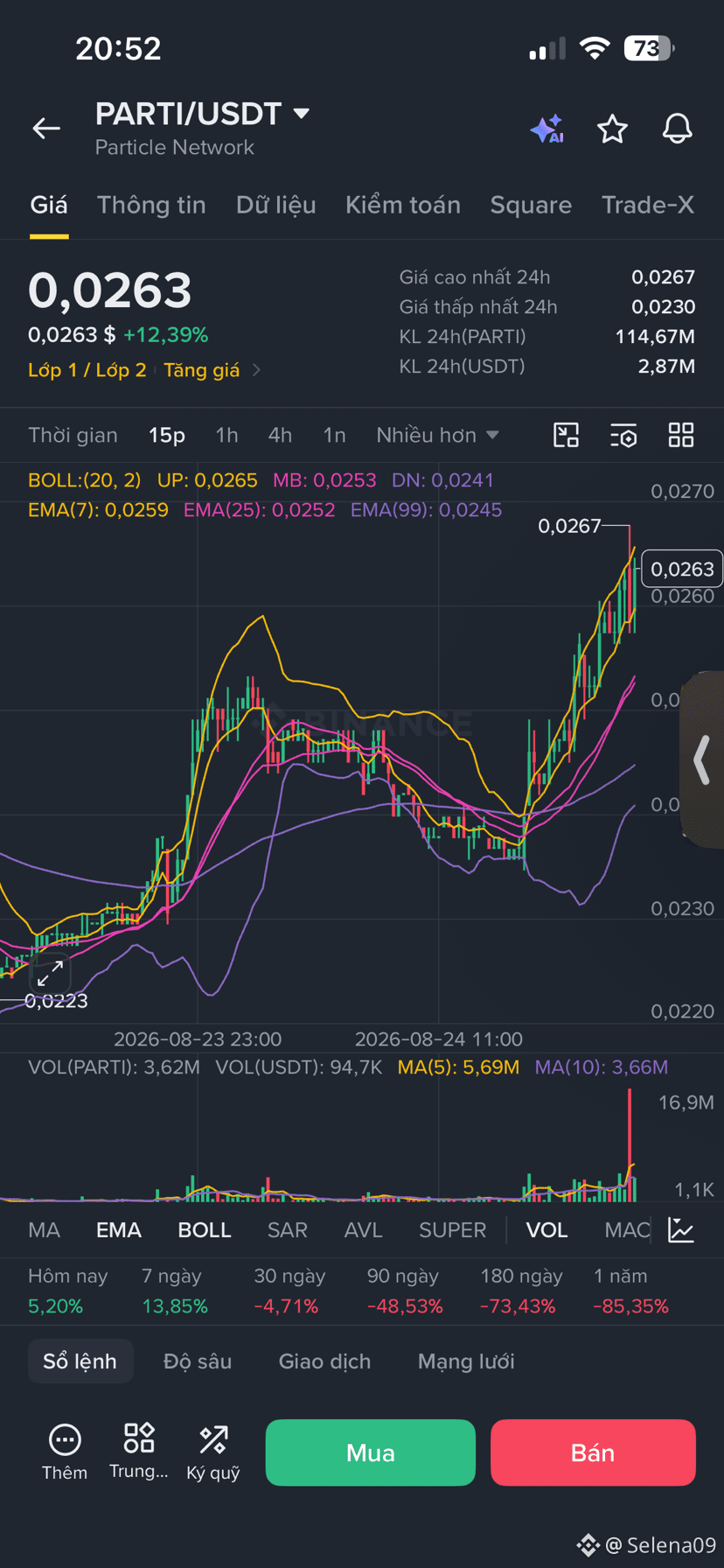Toggle the VOL sub-indicator
The image size is (724, 1568).
[546, 1229]
